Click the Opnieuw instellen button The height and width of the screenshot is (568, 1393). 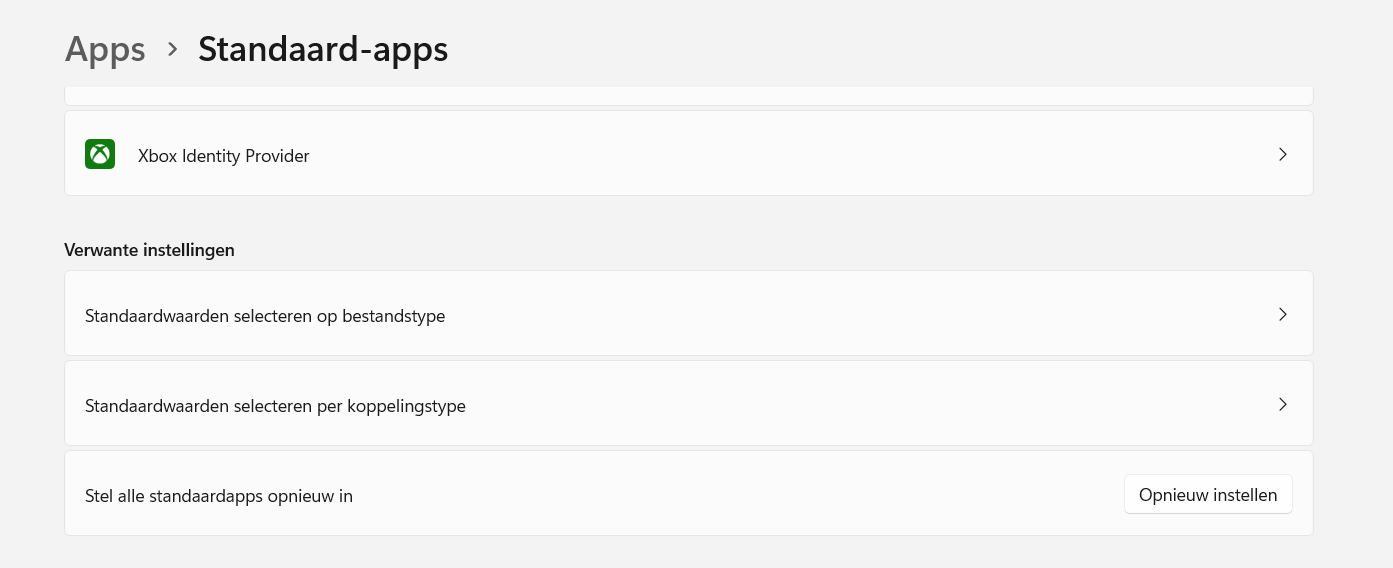point(1208,494)
